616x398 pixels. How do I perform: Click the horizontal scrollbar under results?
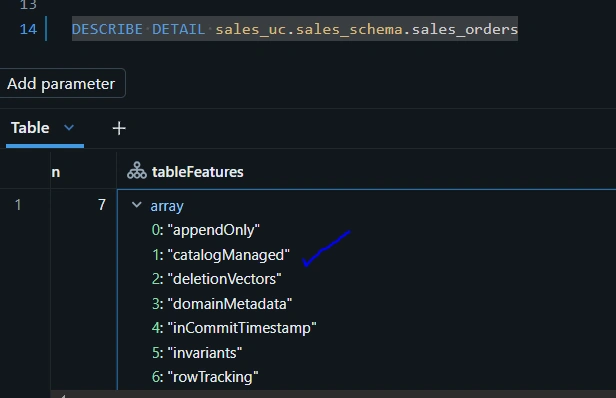(333, 394)
